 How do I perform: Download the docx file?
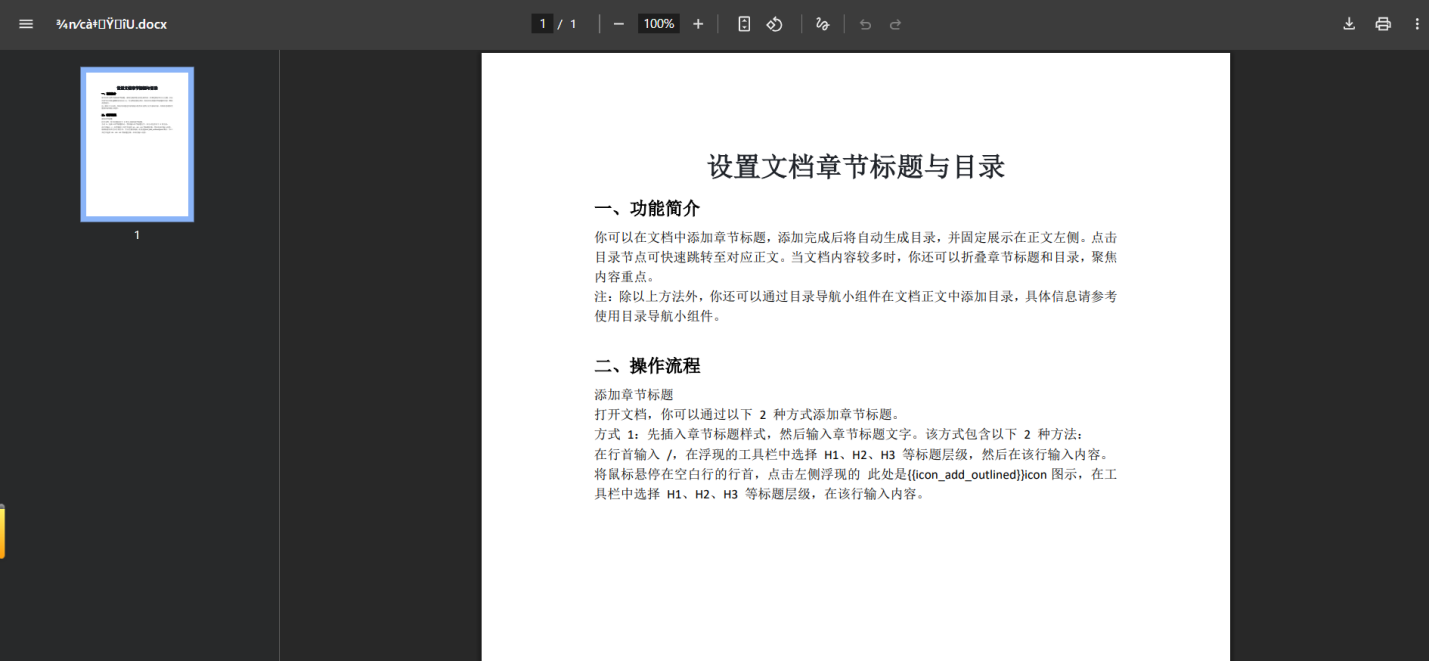click(x=1348, y=23)
